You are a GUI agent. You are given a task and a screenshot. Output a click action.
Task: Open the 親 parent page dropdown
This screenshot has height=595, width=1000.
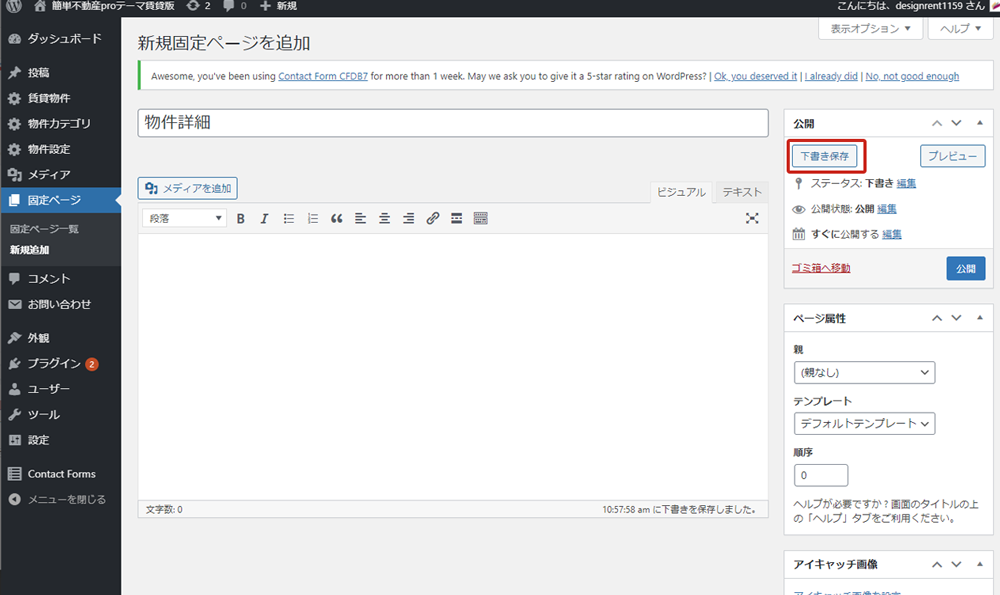coord(864,373)
